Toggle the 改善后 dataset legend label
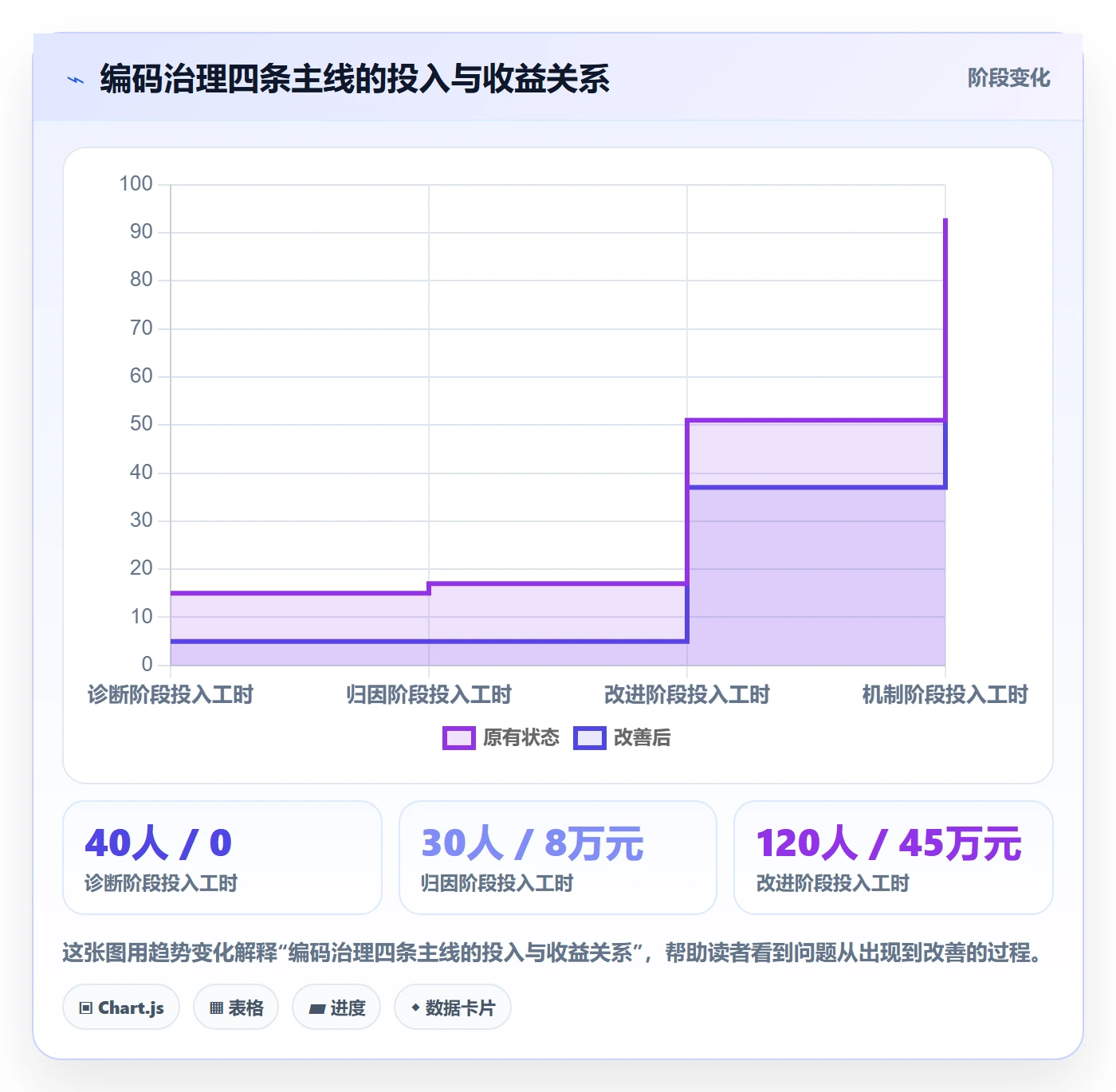1116x1092 pixels. (642, 738)
